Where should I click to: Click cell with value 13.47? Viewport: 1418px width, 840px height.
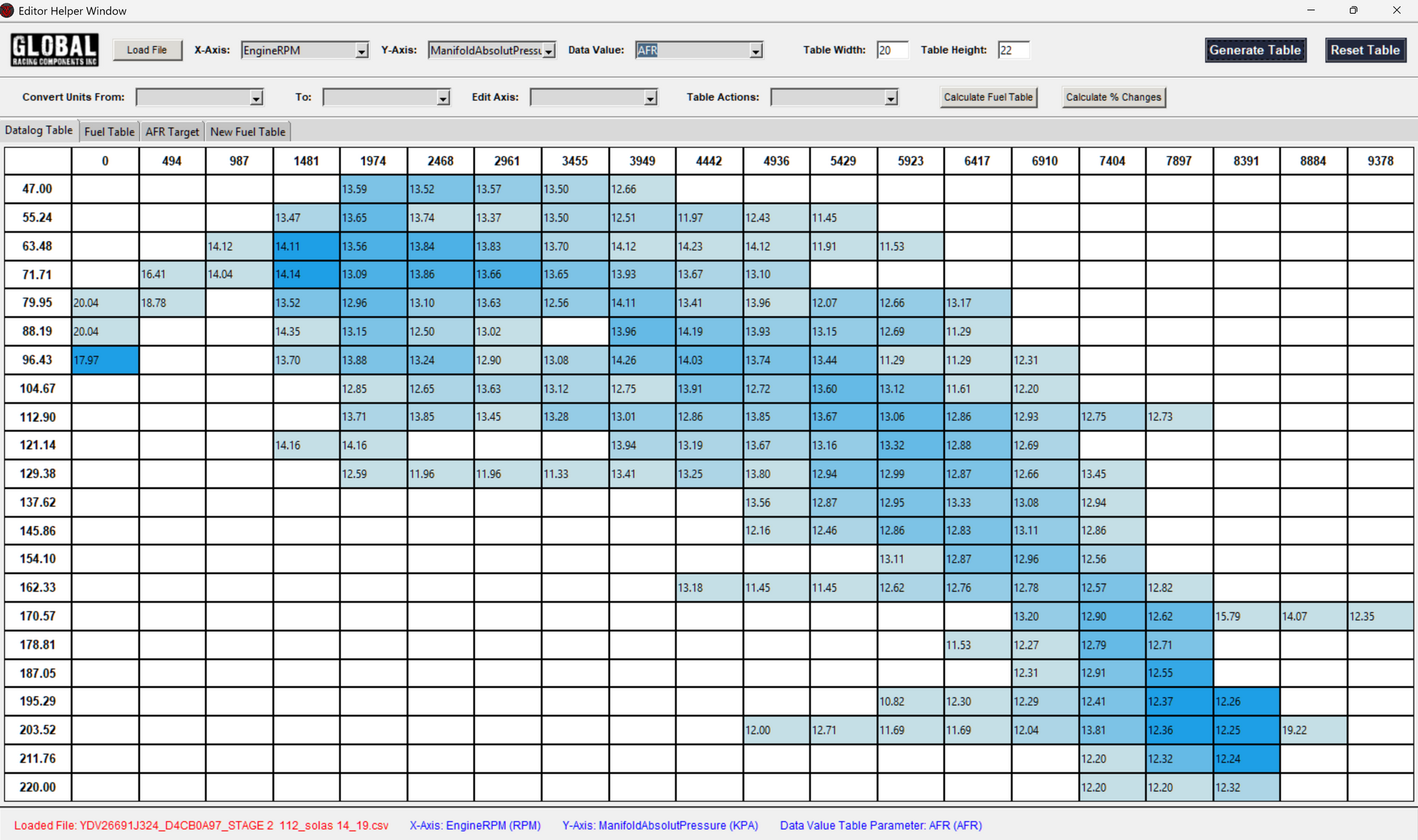(x=306, y=217)
